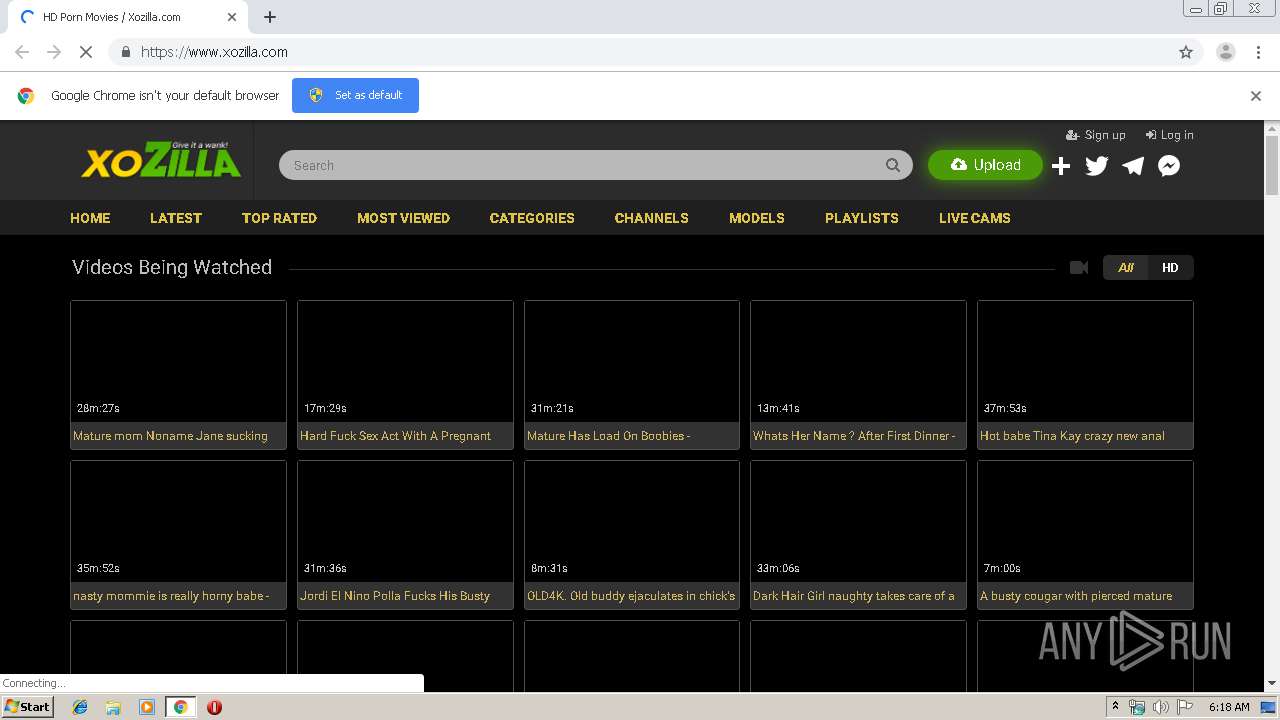The height and width of the screenshot is (720, 1280).
Task: Open the MOST VIEWED menu item
Action: click(403, 218)
